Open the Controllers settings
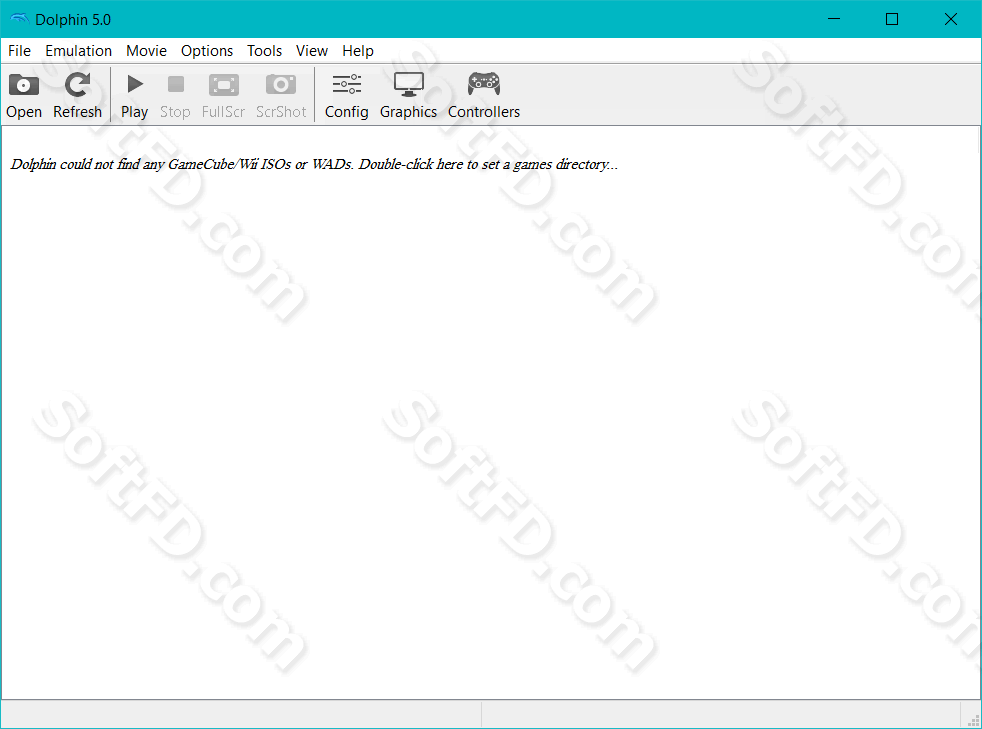The image size is (982, 729). tap(483, 95)
